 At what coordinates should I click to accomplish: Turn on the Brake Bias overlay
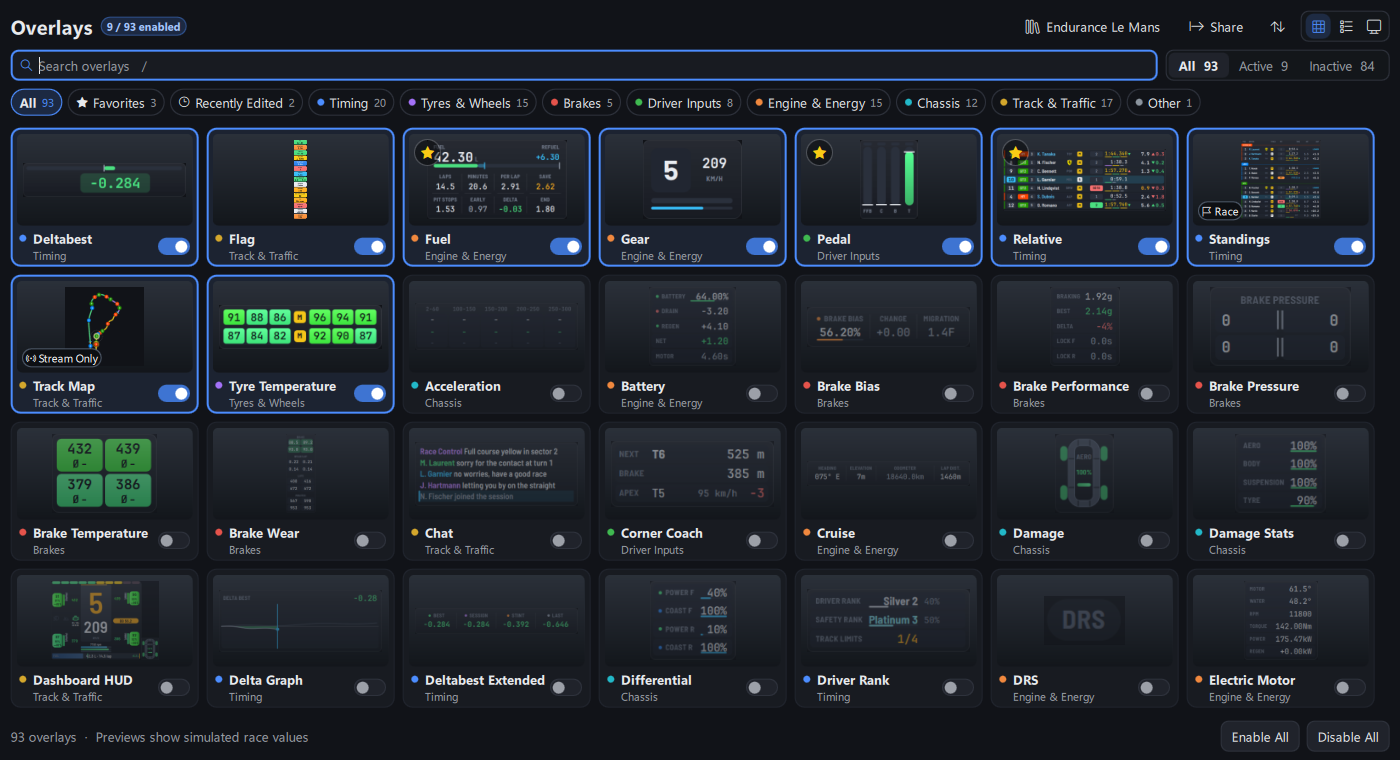pyautogui.click(x=958, y=394)
